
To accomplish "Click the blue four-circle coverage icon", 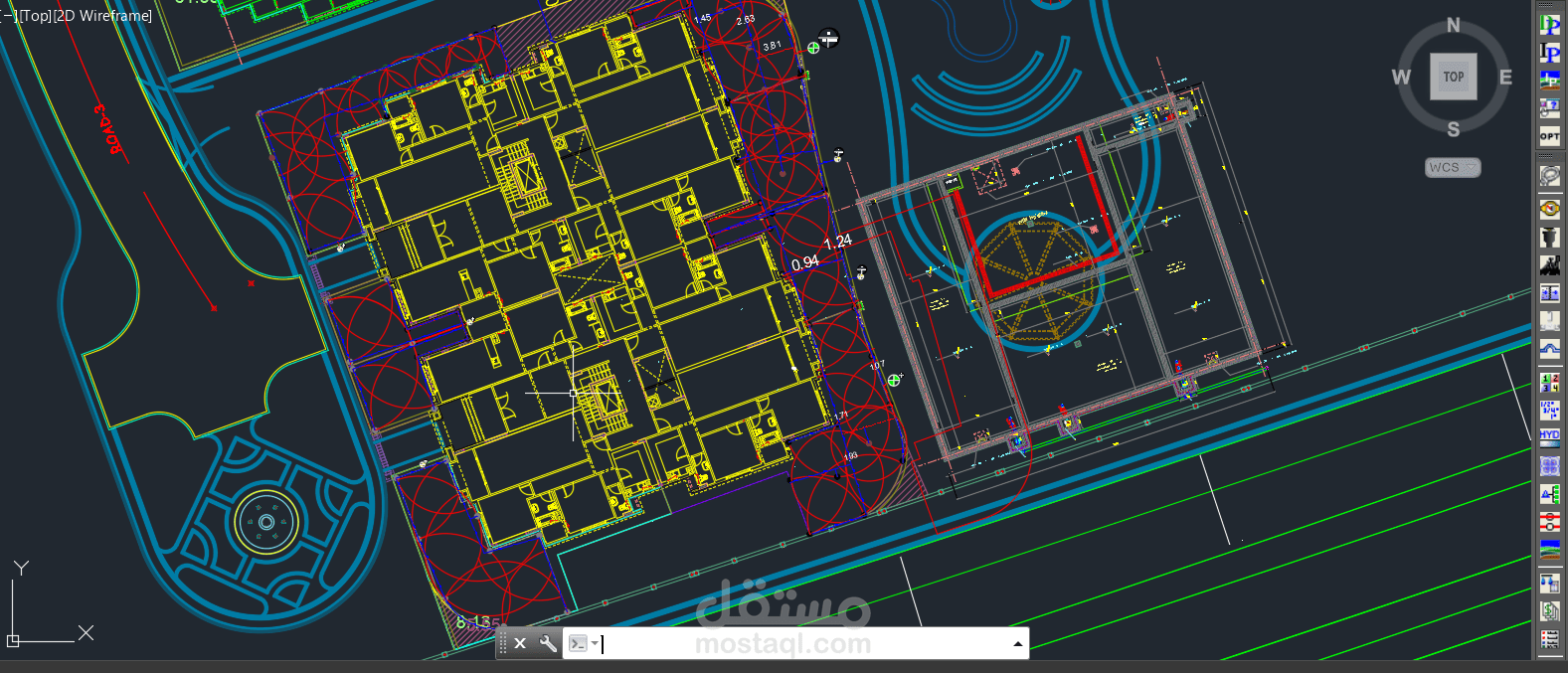I will (1549, 465).
